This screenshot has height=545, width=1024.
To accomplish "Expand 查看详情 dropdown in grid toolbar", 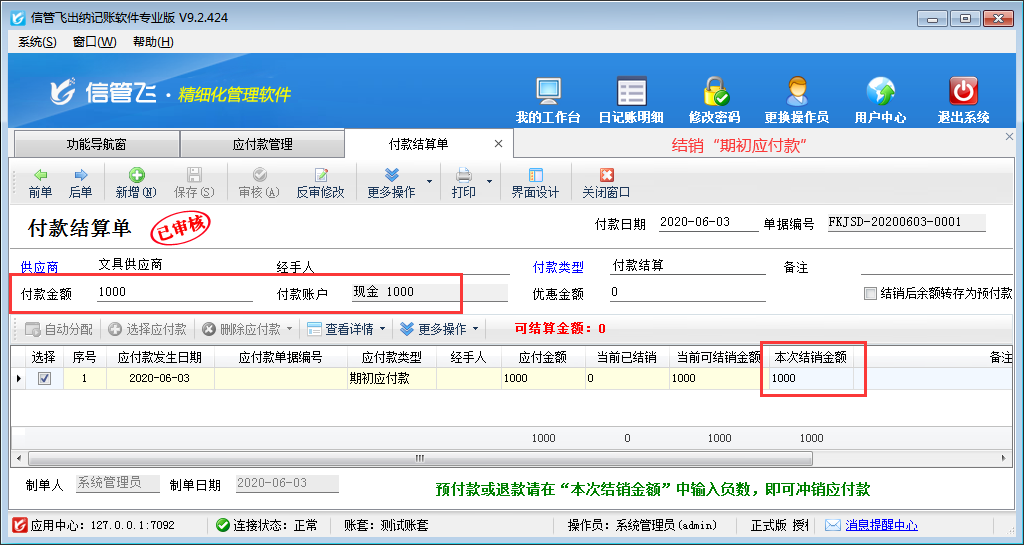I will (383, 329).
